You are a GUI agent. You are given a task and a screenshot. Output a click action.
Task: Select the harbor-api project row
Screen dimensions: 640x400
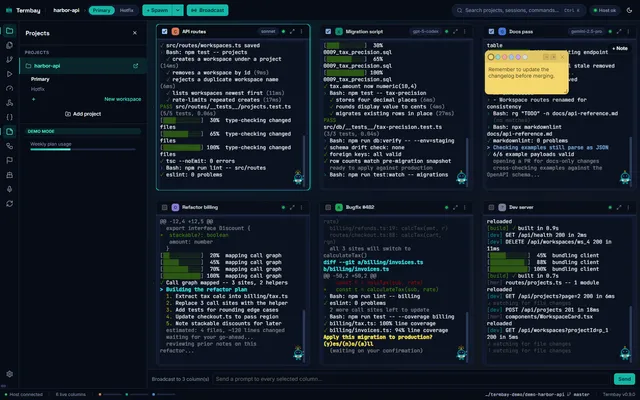tap(83, 66)
